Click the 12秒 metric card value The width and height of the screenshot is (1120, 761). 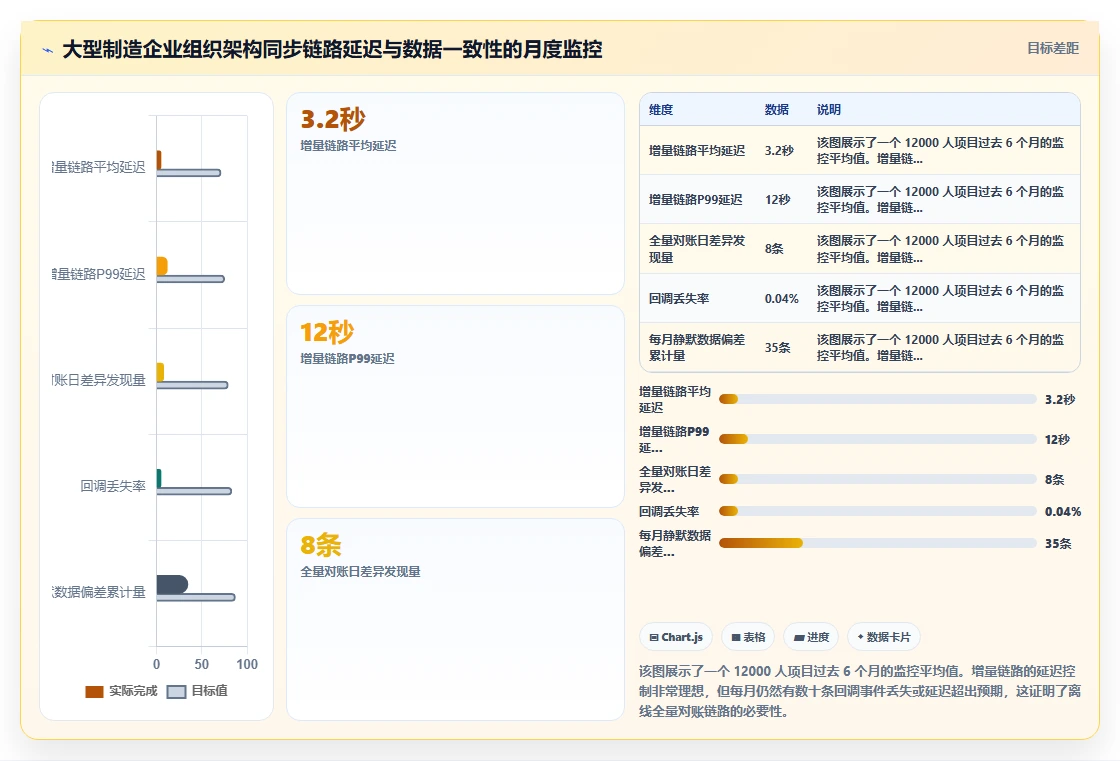[327, 332]
